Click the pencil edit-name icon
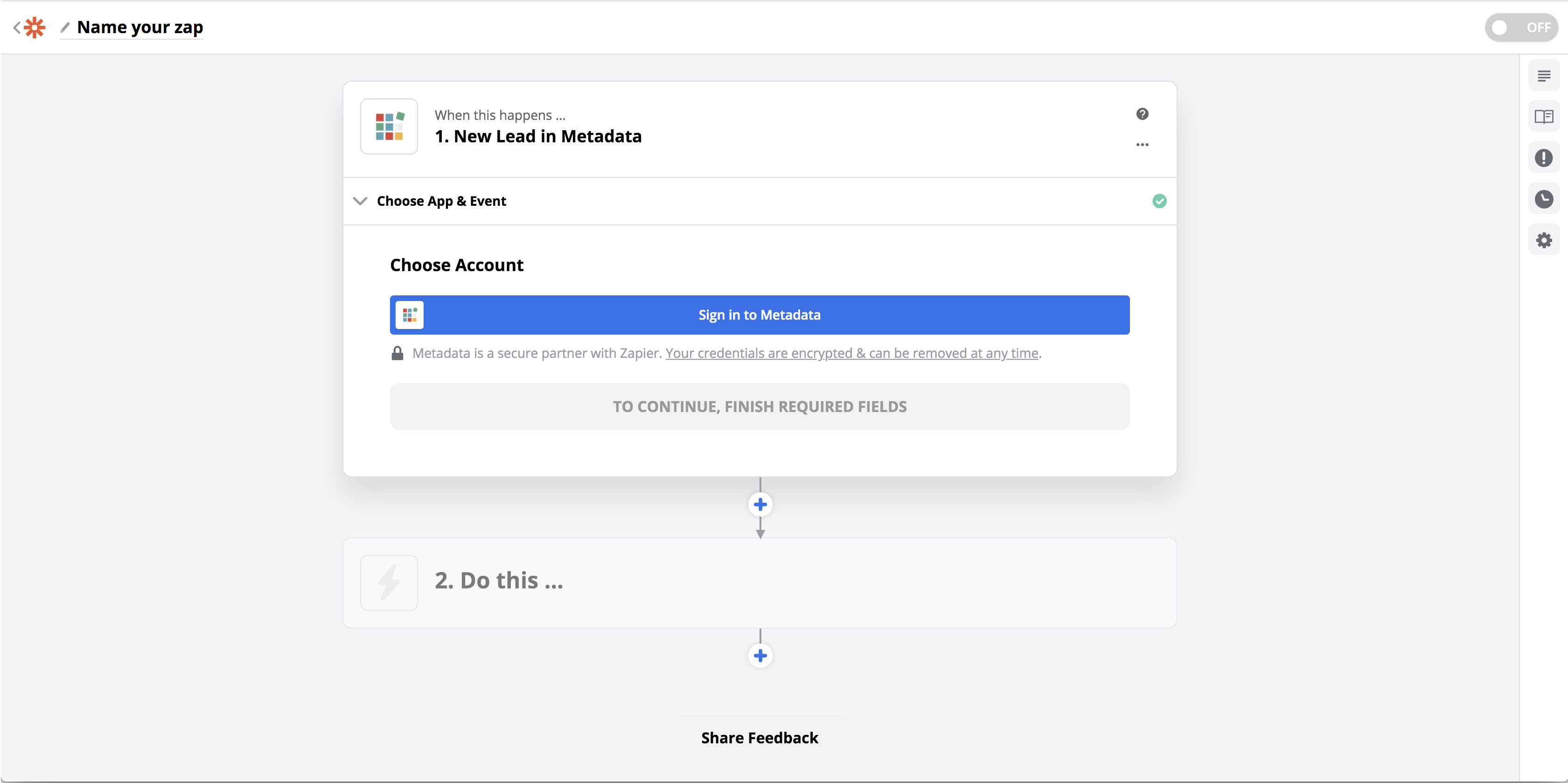This screenshot has height=783, width=1568. (65, 28)
